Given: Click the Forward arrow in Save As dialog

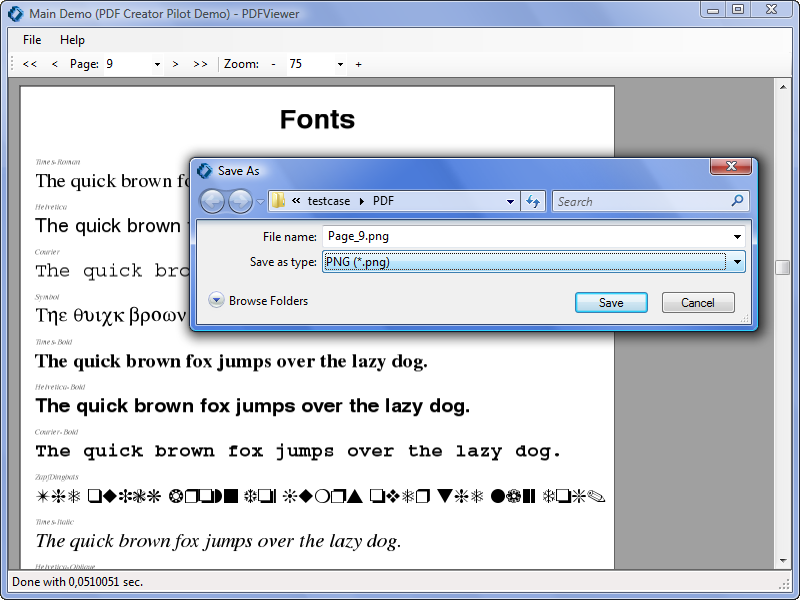Looking at the screenshot, I should pos(240,201).
